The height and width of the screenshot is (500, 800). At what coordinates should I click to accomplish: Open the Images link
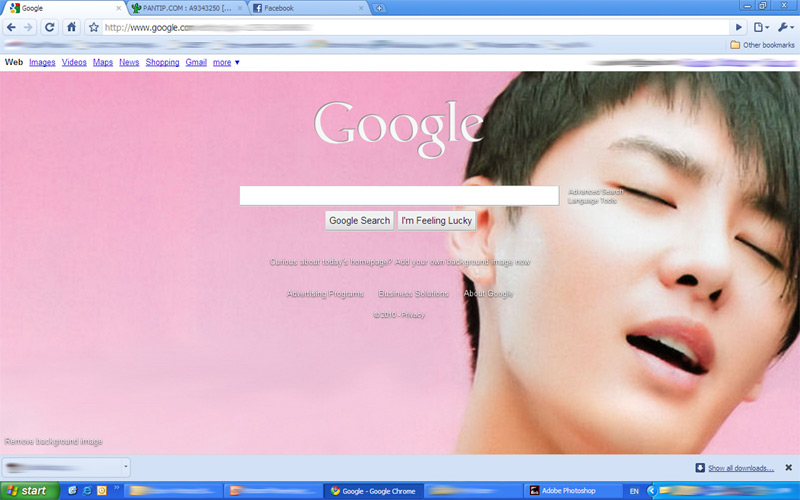coord(42,62)
